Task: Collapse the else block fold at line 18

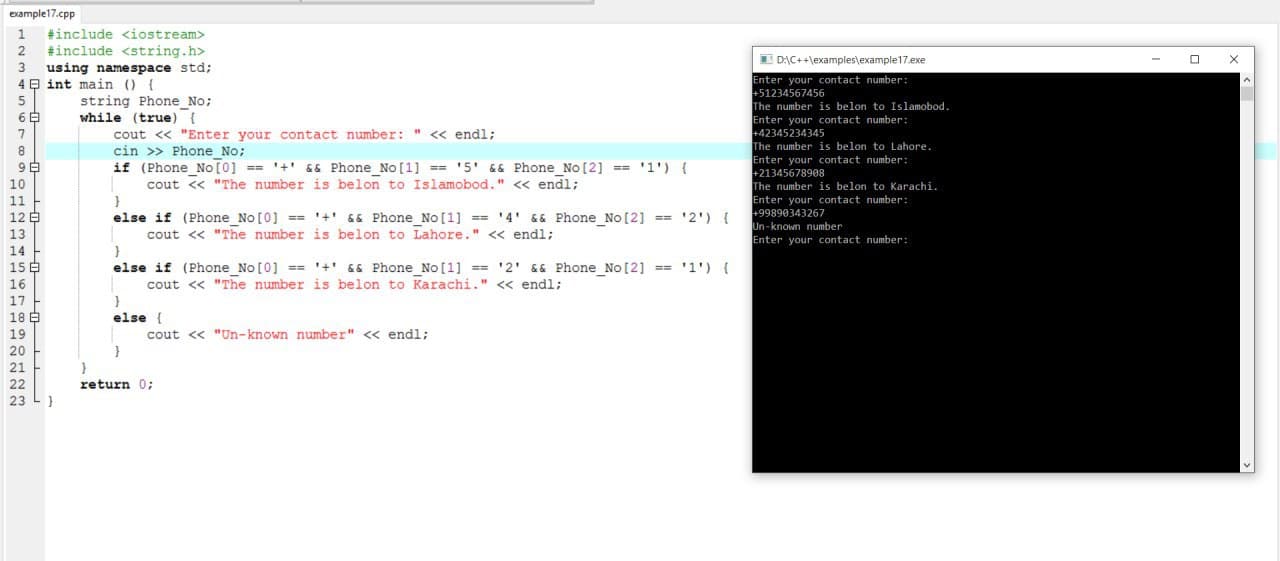Action: click(36, 318)
